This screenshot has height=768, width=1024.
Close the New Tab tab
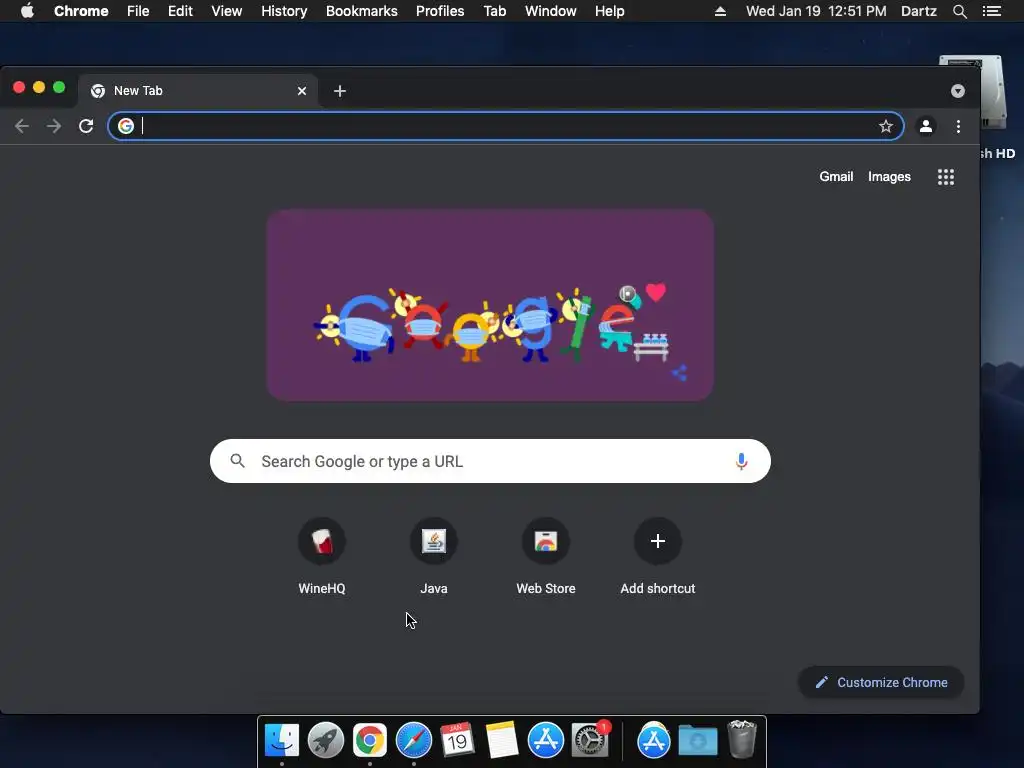point(302,91)
